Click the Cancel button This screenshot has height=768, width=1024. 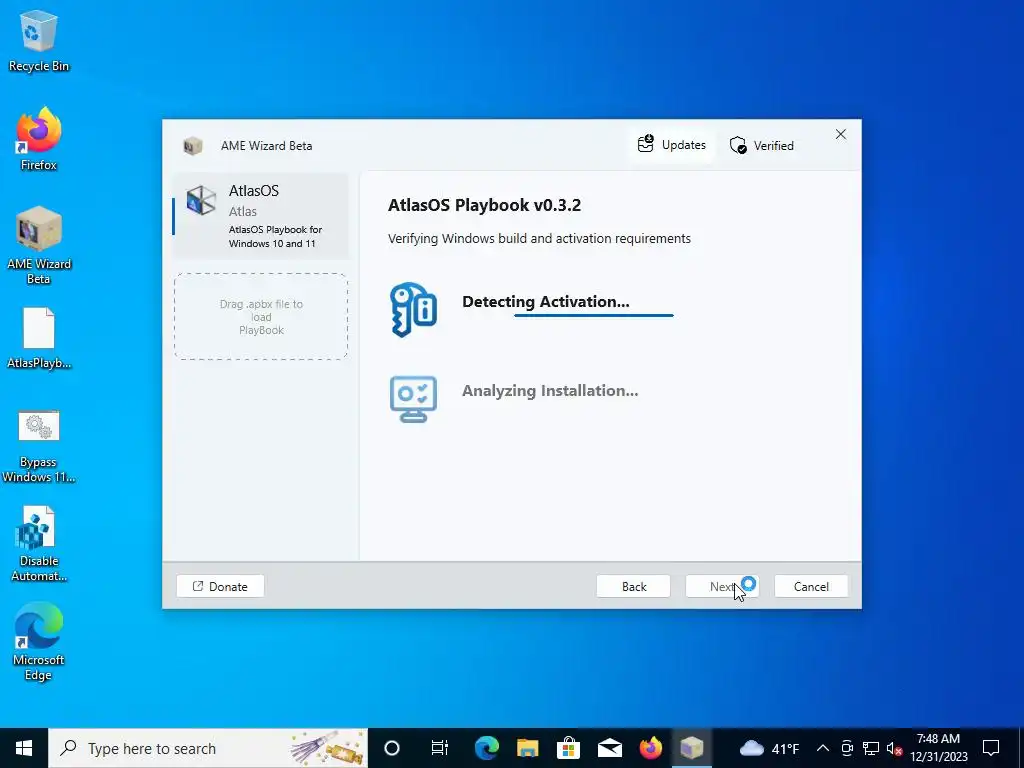tap(811, 586)
